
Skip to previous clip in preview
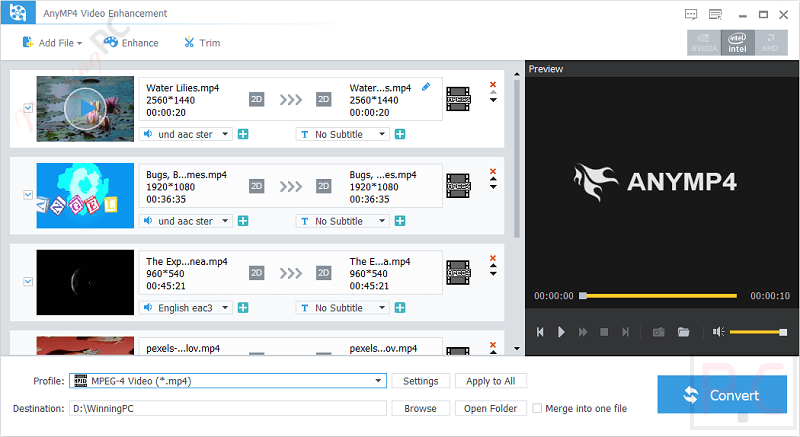[x=540, y=332]
